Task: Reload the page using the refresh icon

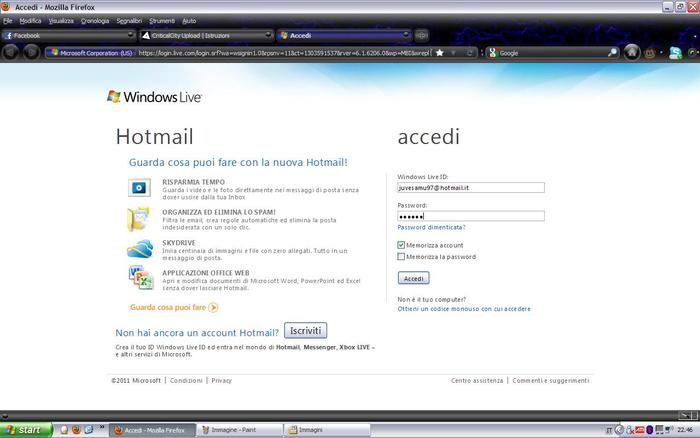Action: click(470, 53)
